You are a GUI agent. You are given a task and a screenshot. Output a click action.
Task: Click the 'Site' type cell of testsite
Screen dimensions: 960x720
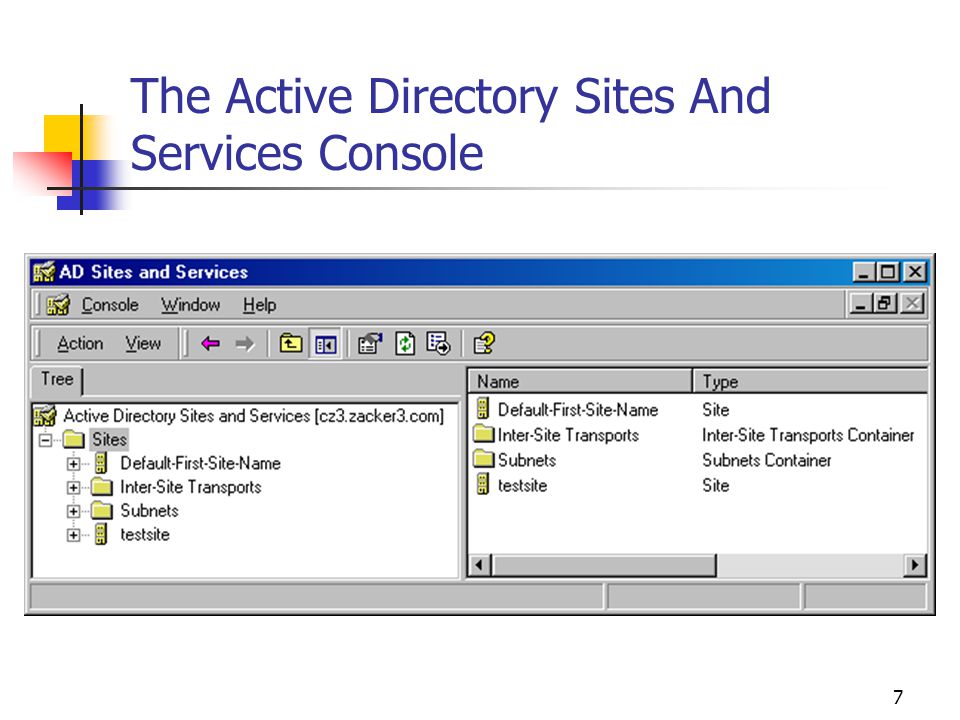tap(716, 486)
